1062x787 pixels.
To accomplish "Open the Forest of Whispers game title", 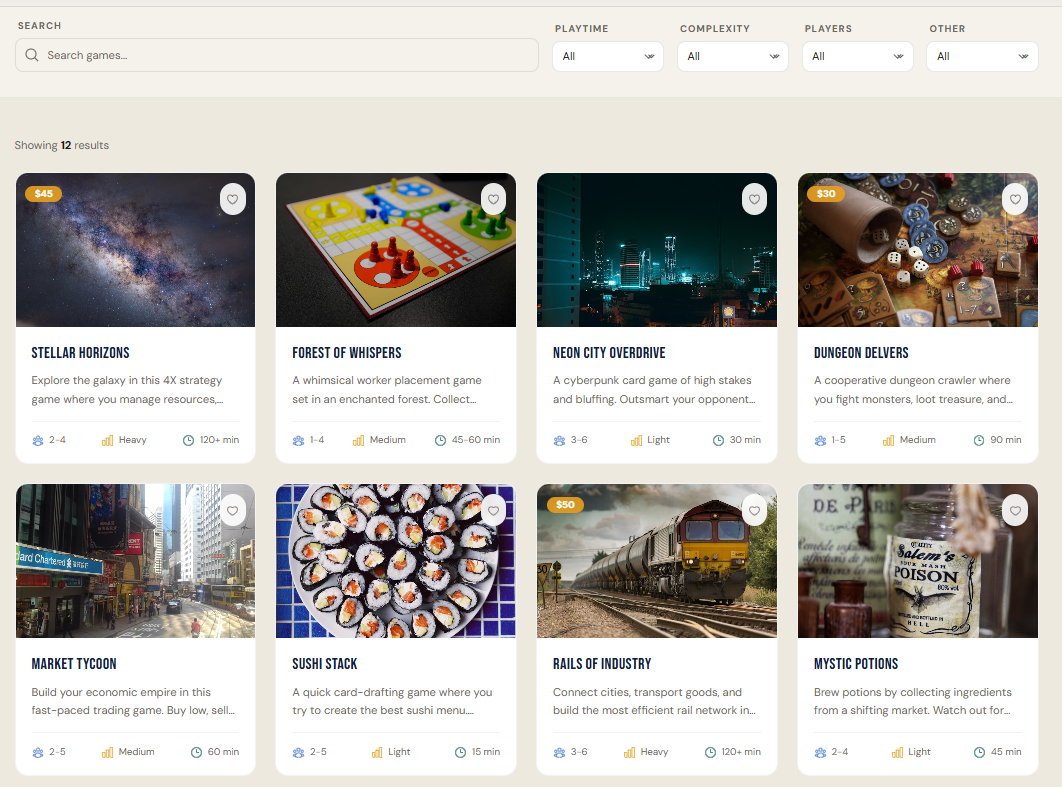I will pyautogui.click(x=347, y=353).
